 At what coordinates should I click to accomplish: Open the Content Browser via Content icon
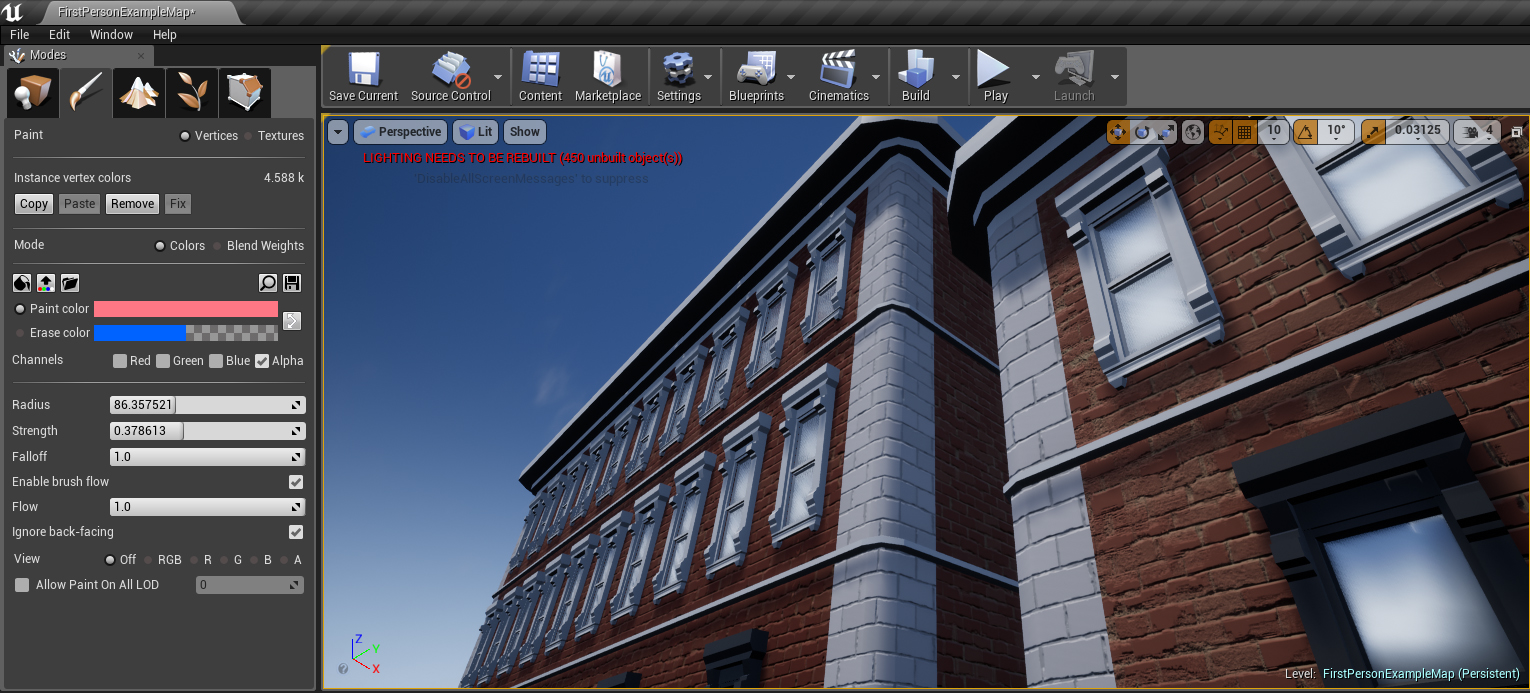pos(540,75)
